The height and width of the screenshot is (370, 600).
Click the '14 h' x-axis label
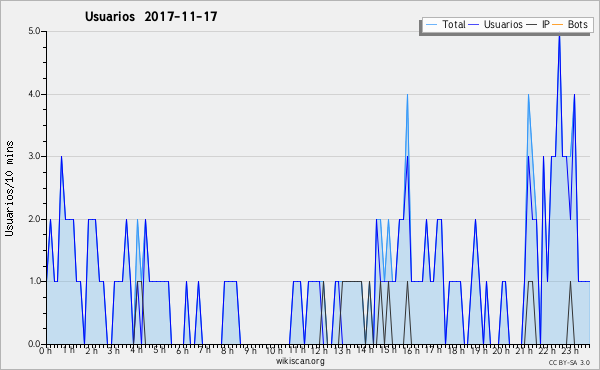pos(365,350)
